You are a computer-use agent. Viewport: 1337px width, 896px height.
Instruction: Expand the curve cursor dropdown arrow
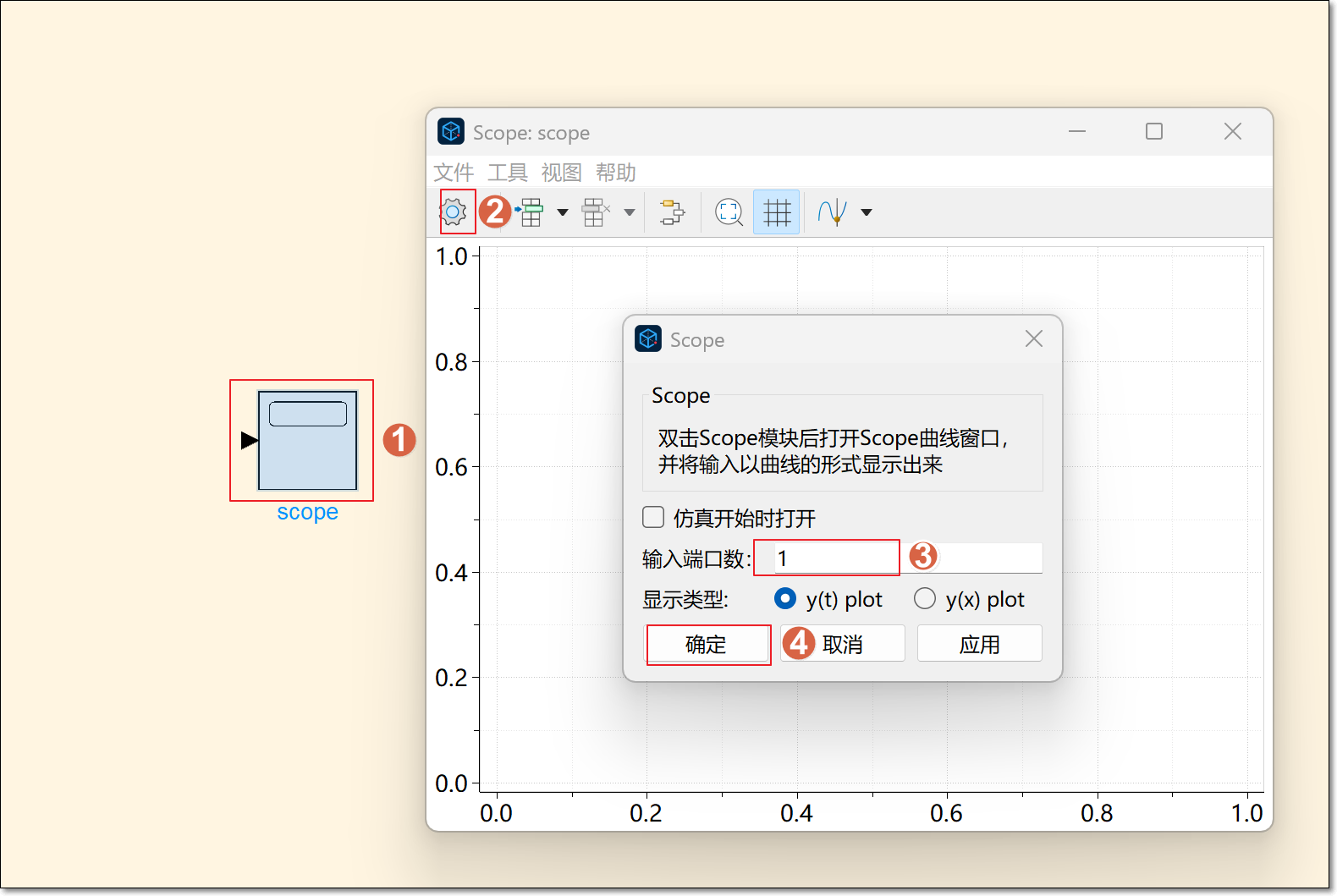click(x=867, y=212)
